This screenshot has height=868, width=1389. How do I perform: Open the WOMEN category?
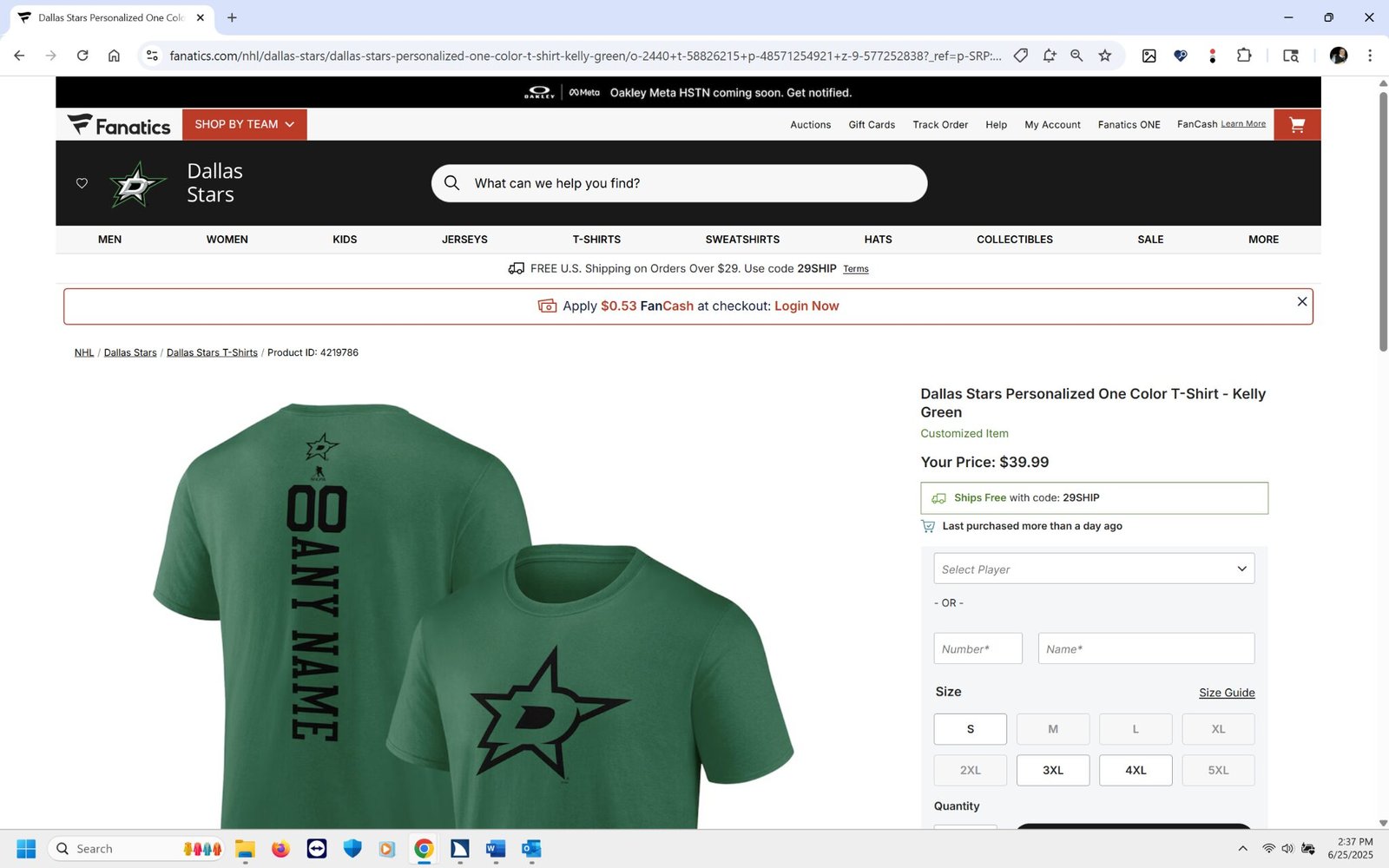pos(227,240)
